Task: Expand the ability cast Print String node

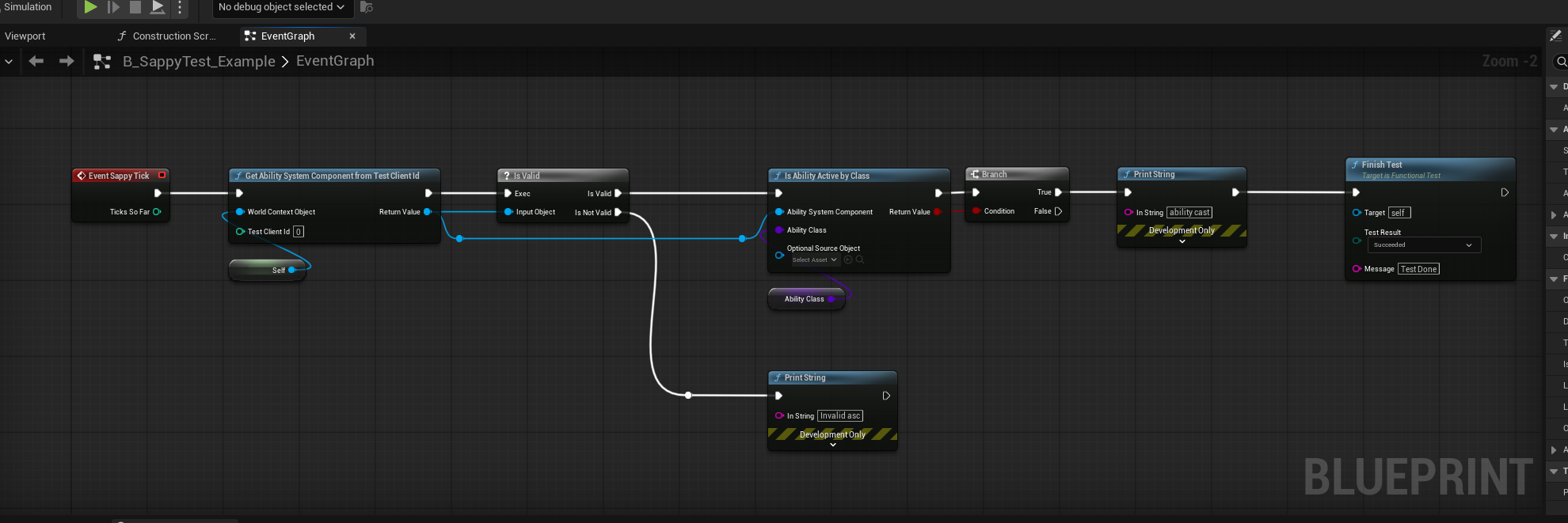Action: point(1182,241)
